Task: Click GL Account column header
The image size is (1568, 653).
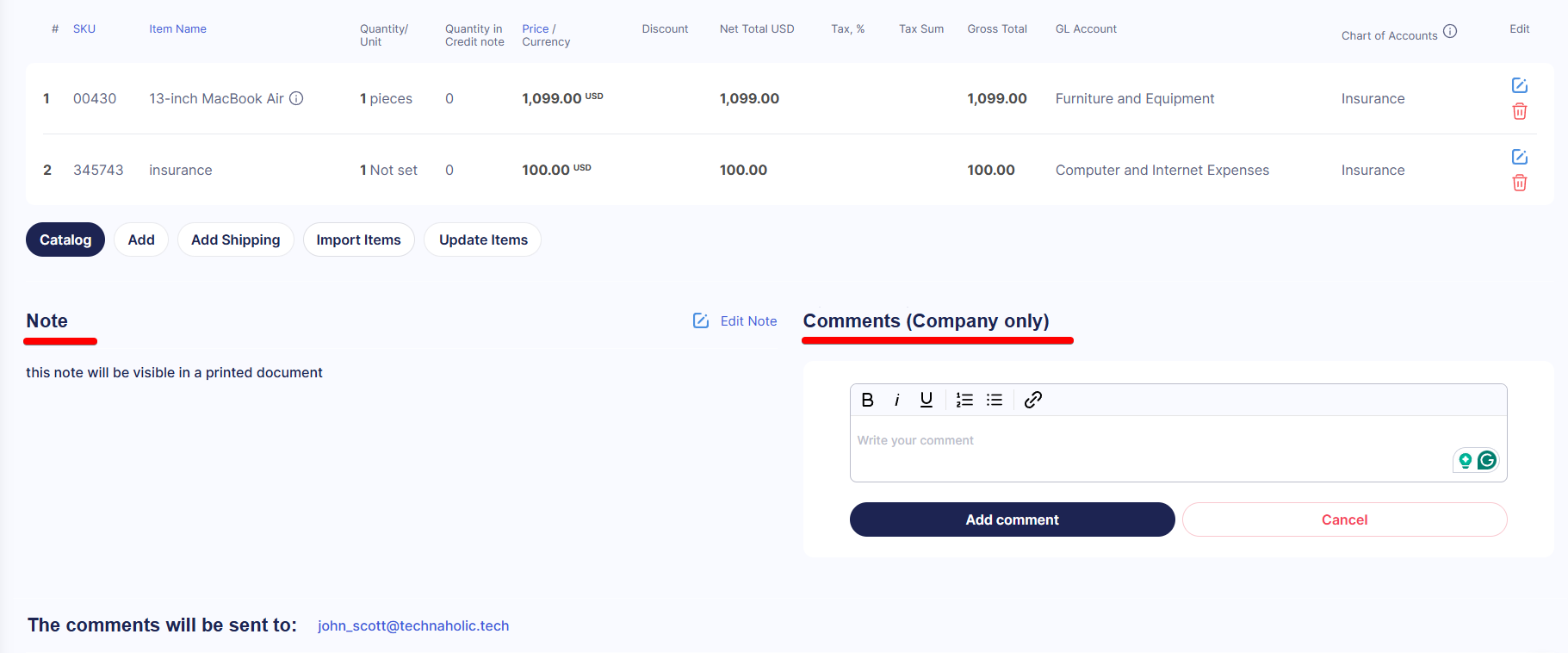Action: point(1086,28)
